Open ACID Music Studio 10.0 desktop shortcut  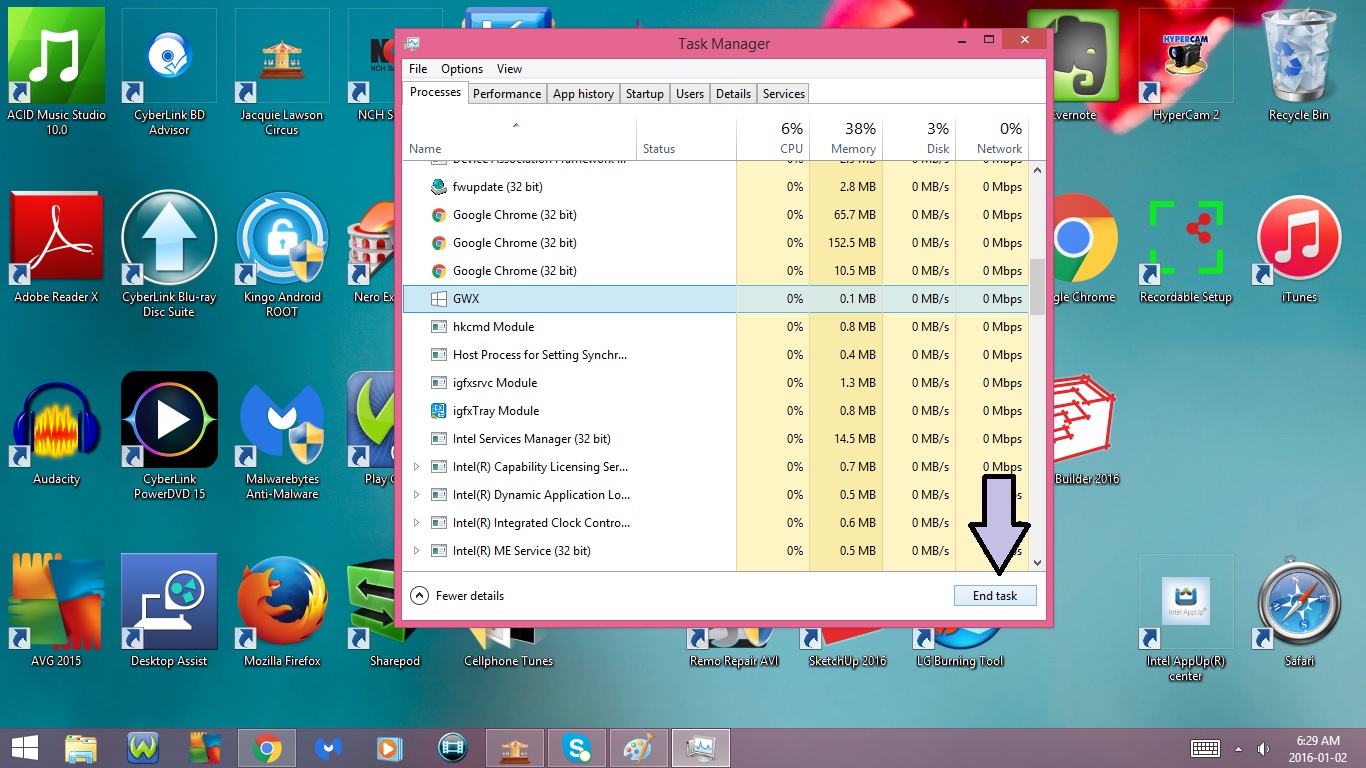pyautogui.click(x=56, y=72)
